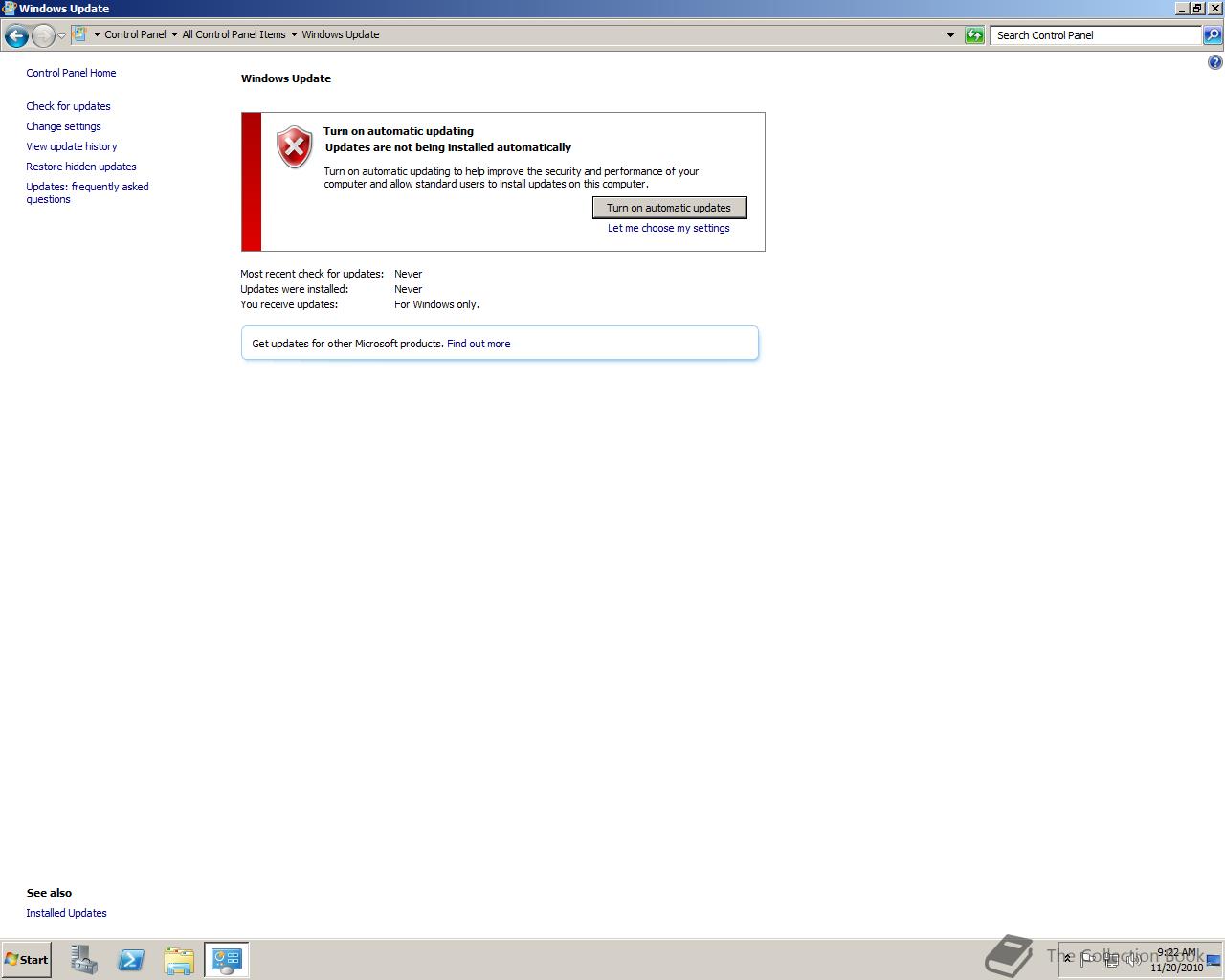Click the Forward navigation arrow
The width and height of the screenshot is (1225, 980).
point(43,35)
